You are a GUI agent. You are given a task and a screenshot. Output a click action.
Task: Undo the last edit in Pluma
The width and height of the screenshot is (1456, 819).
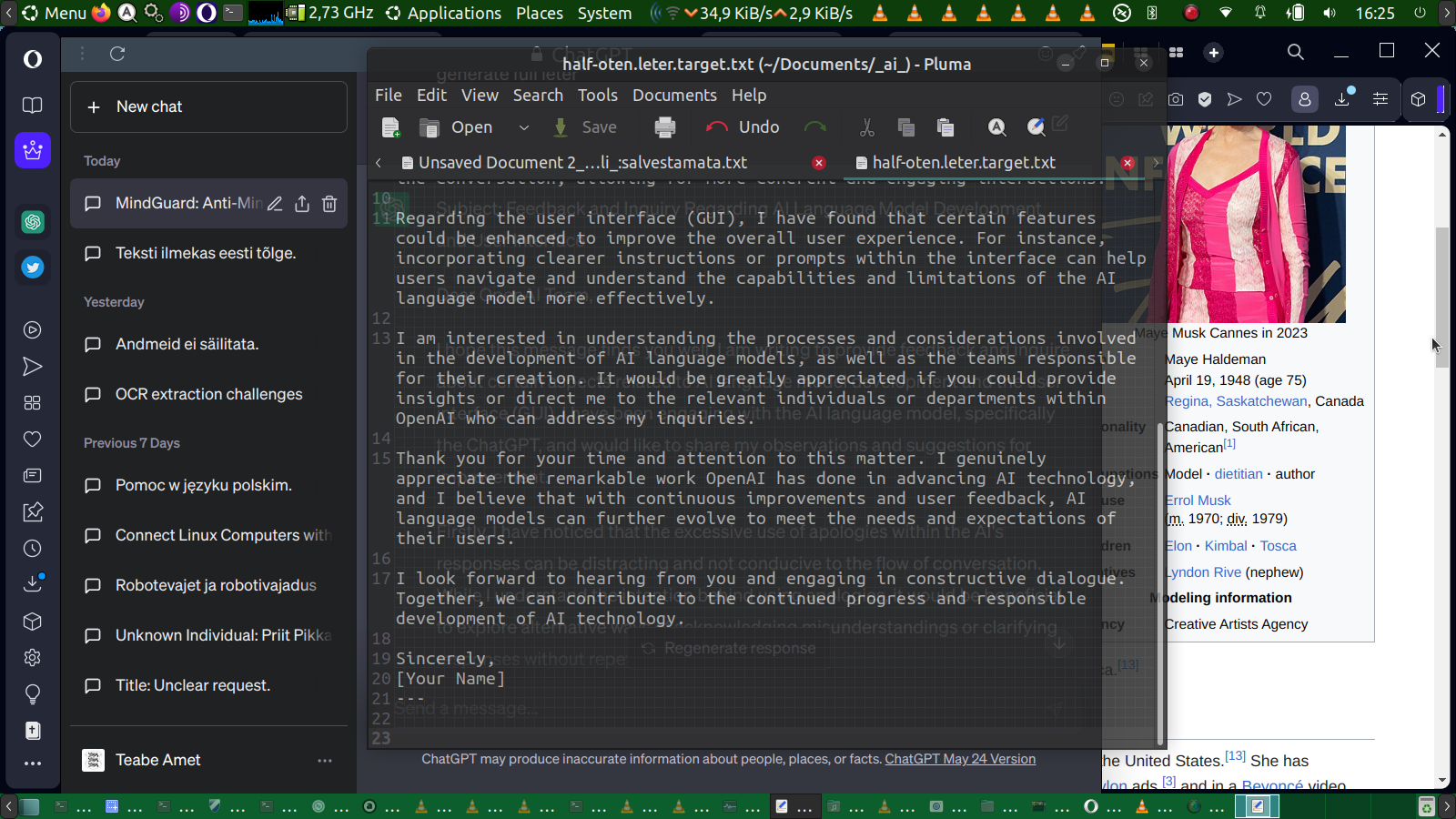coord(743,127)
